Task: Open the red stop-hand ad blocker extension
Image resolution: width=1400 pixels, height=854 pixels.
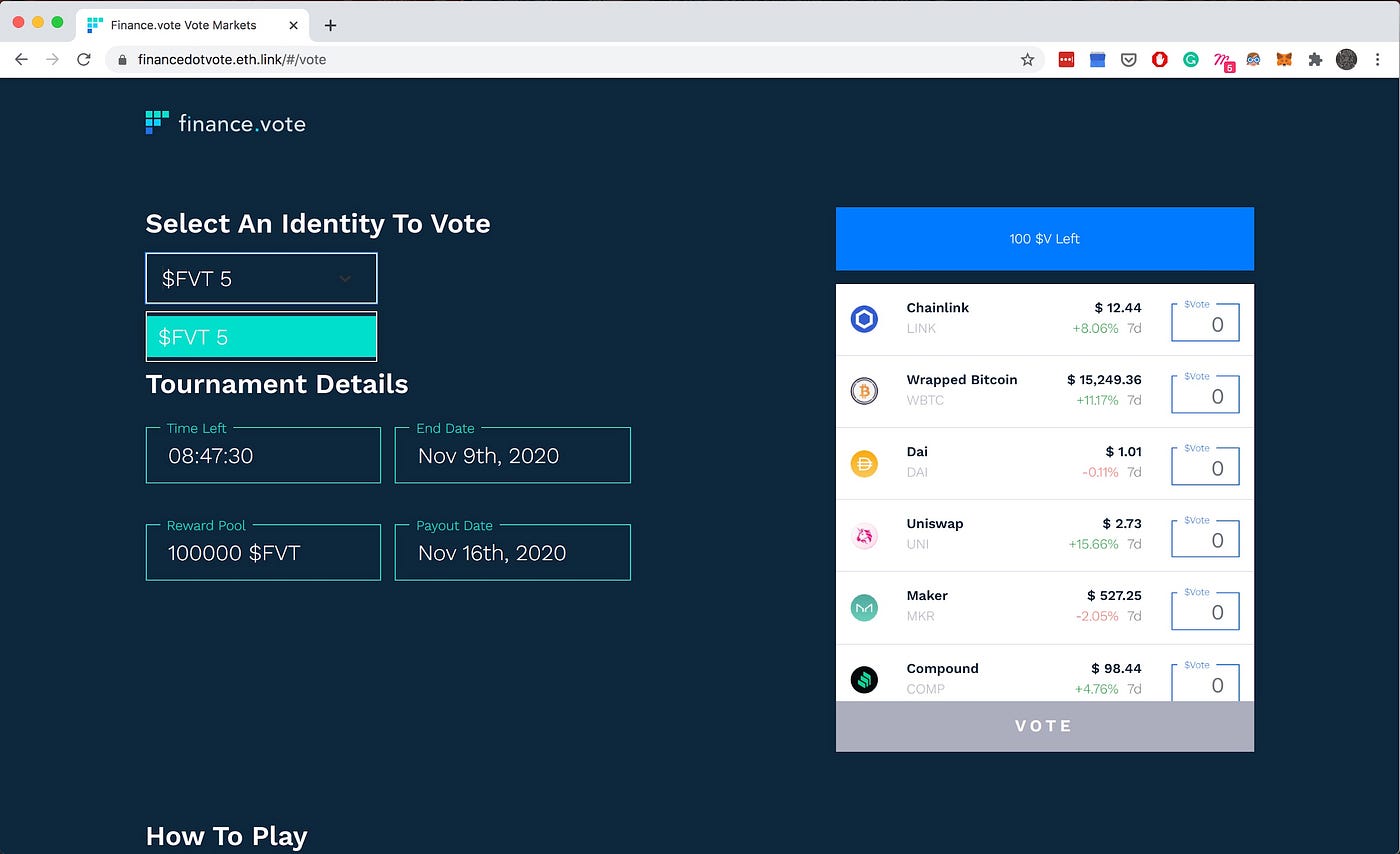Action: click(x=1159, y=60)
